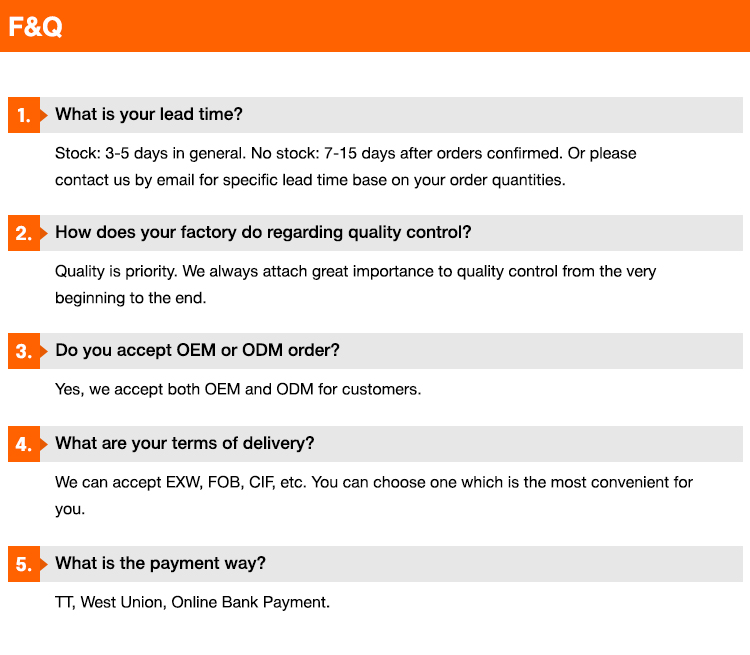Expand the factory quality control question
750x655 pixels.
pos(263,233)
